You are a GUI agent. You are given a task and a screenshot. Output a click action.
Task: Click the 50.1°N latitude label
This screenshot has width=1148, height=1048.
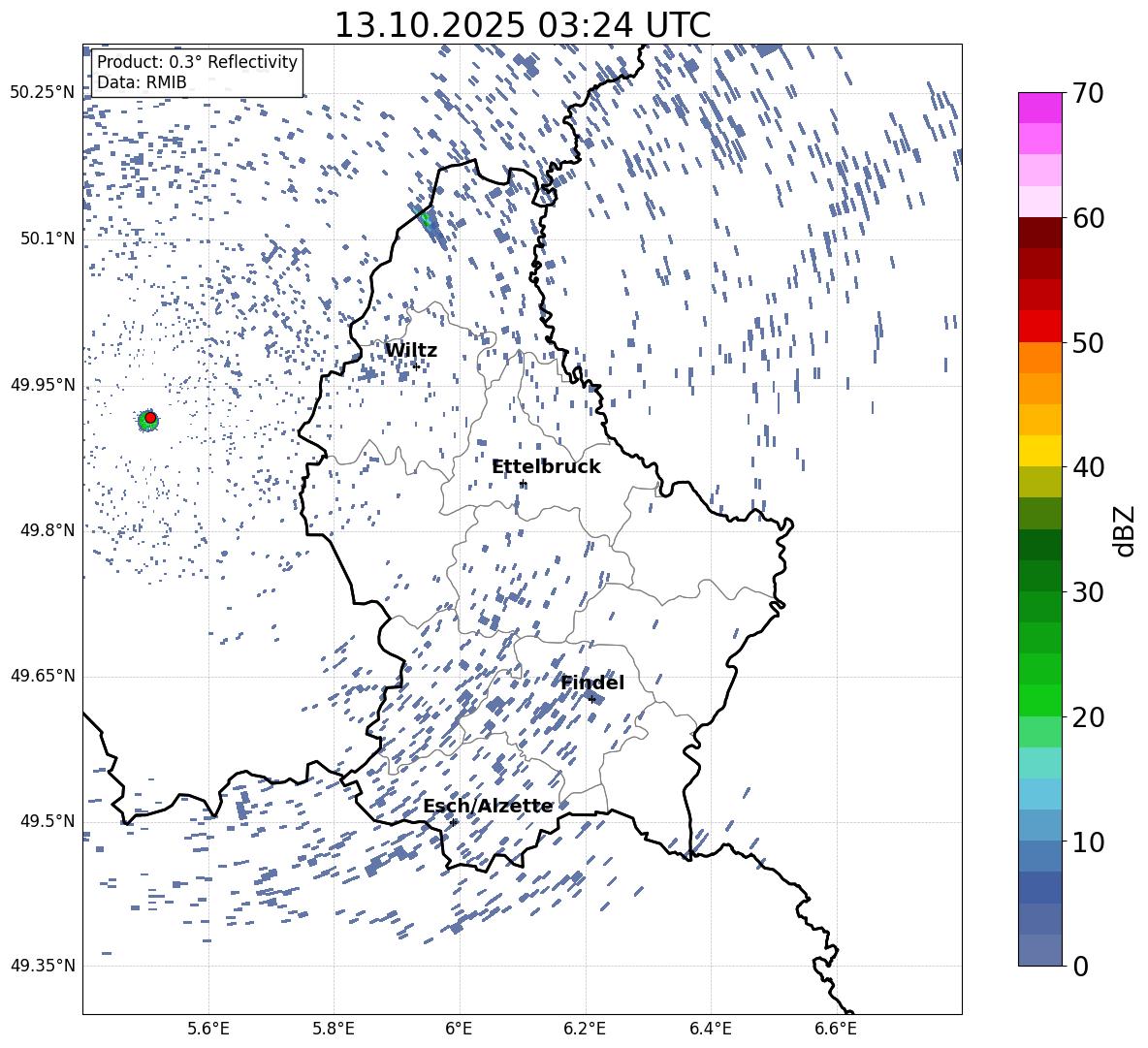[47, 238]
